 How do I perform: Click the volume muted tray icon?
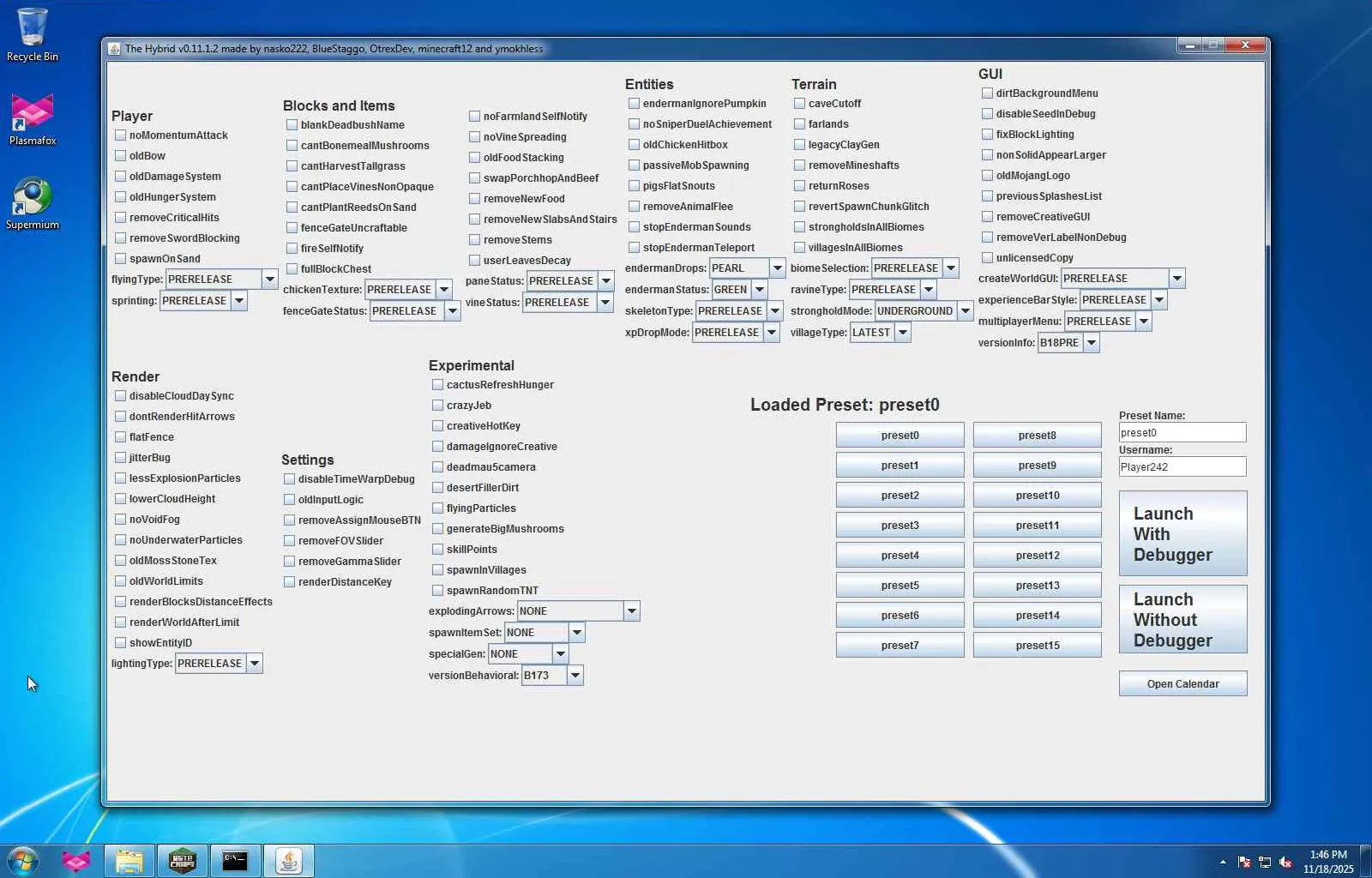point(1285,862)
